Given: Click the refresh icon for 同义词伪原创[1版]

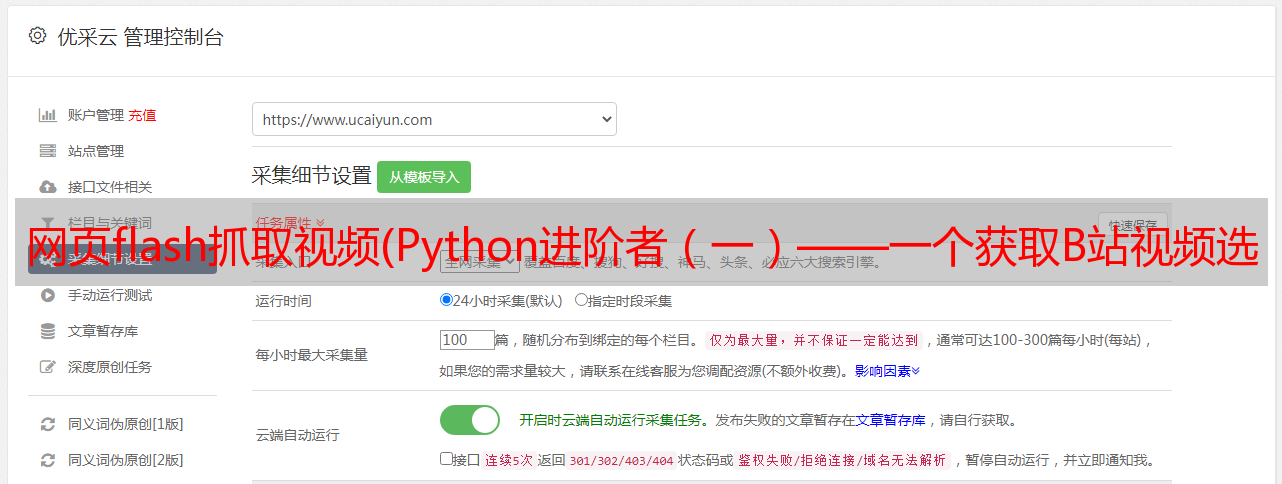Looking at the screenshot, I should pyautogui.click(x=47, y=424).
